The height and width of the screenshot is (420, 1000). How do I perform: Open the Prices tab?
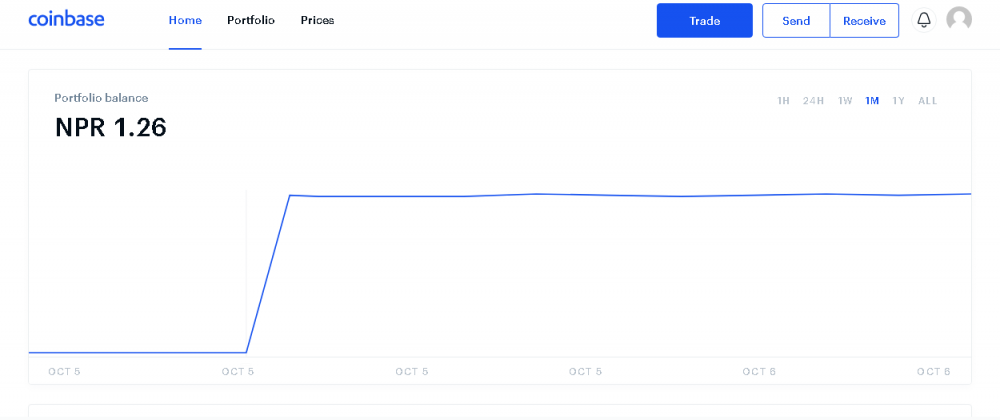[x=317, y=21]
